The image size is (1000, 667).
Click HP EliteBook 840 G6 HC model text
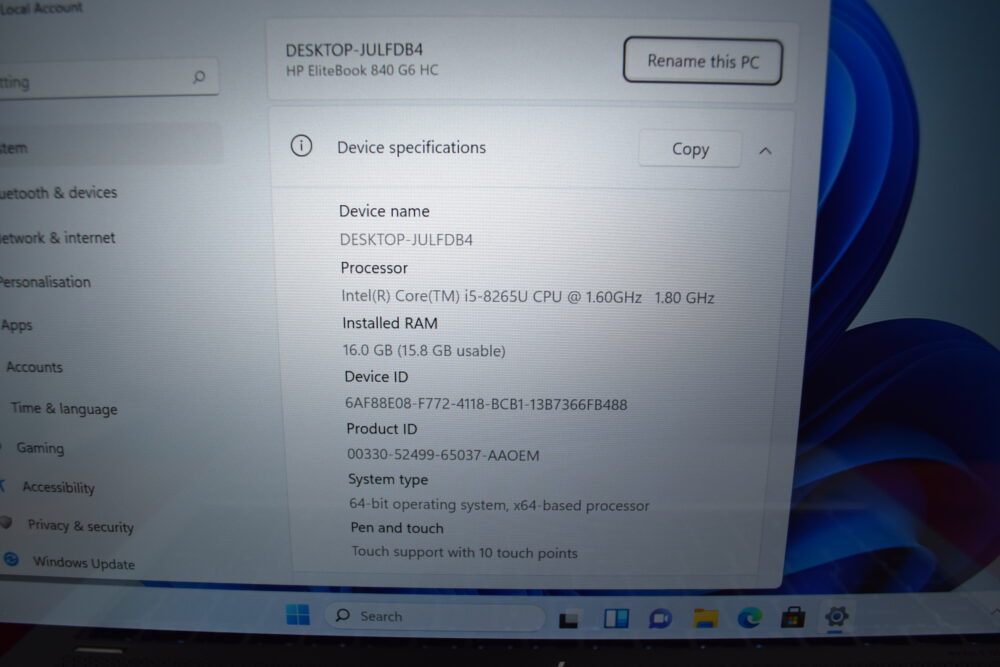point(362,70)
